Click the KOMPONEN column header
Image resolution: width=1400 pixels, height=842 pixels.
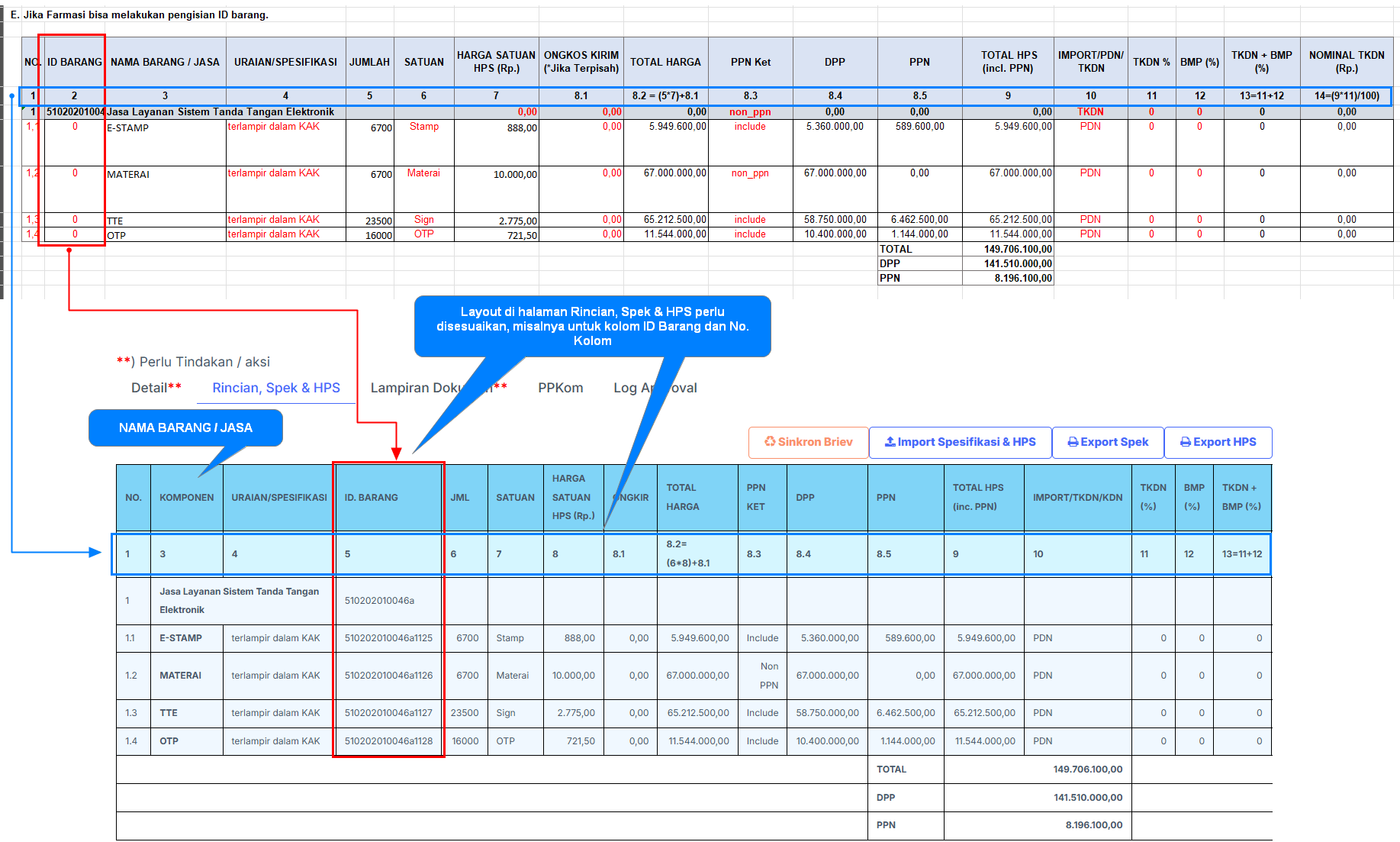pos(186,498)
